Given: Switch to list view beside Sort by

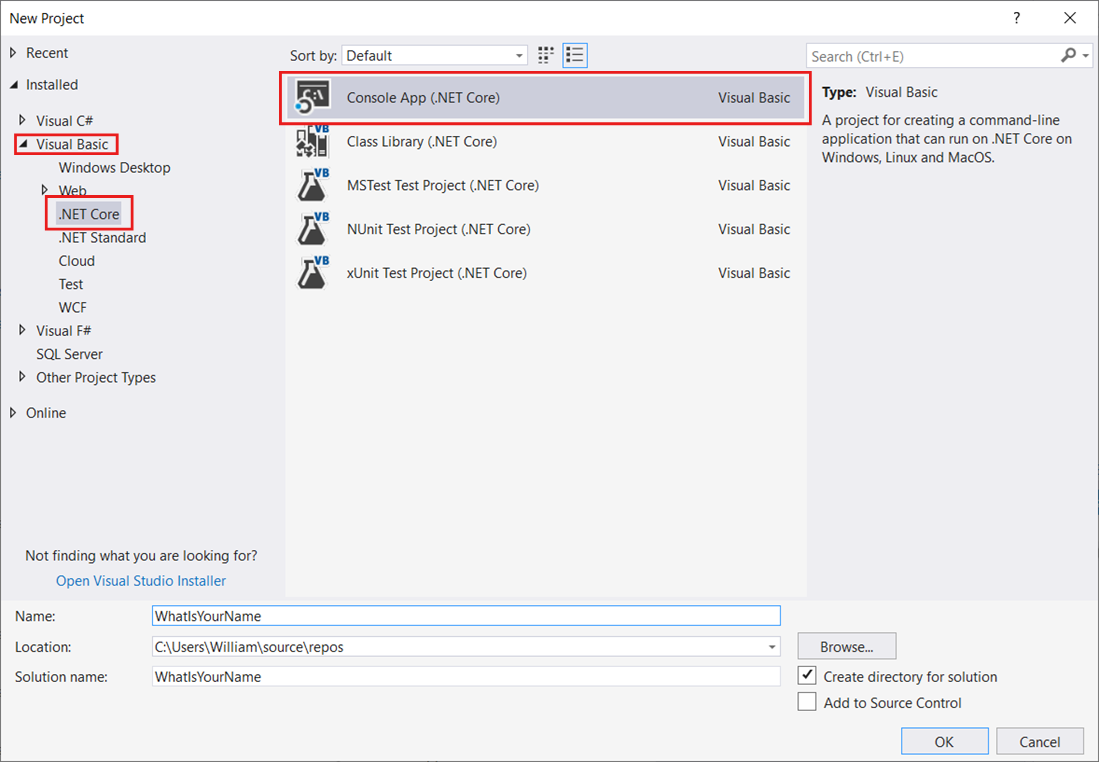Looking at the screenshot, I should tap(574, 55).
